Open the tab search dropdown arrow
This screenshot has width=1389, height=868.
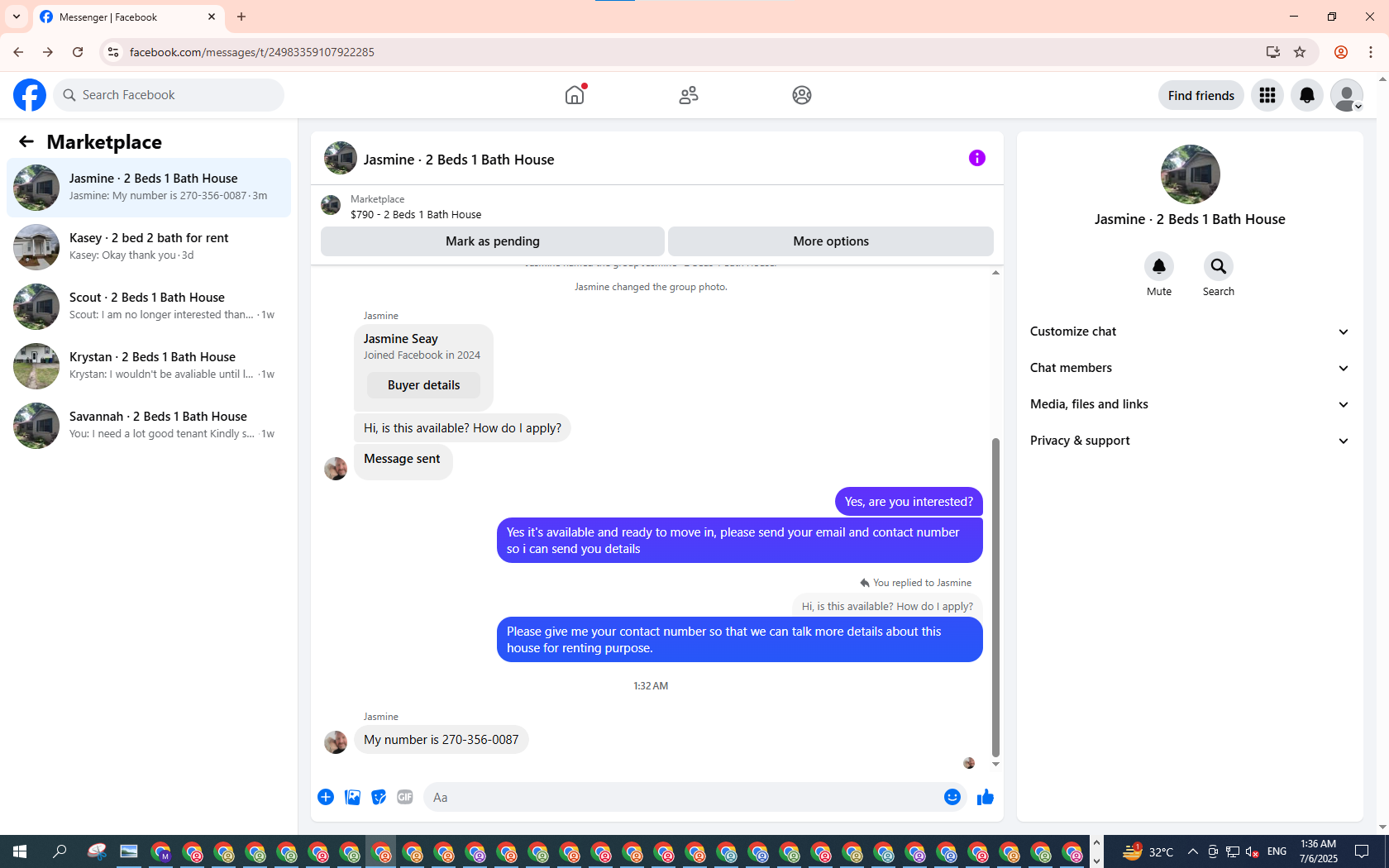point(17,17)
